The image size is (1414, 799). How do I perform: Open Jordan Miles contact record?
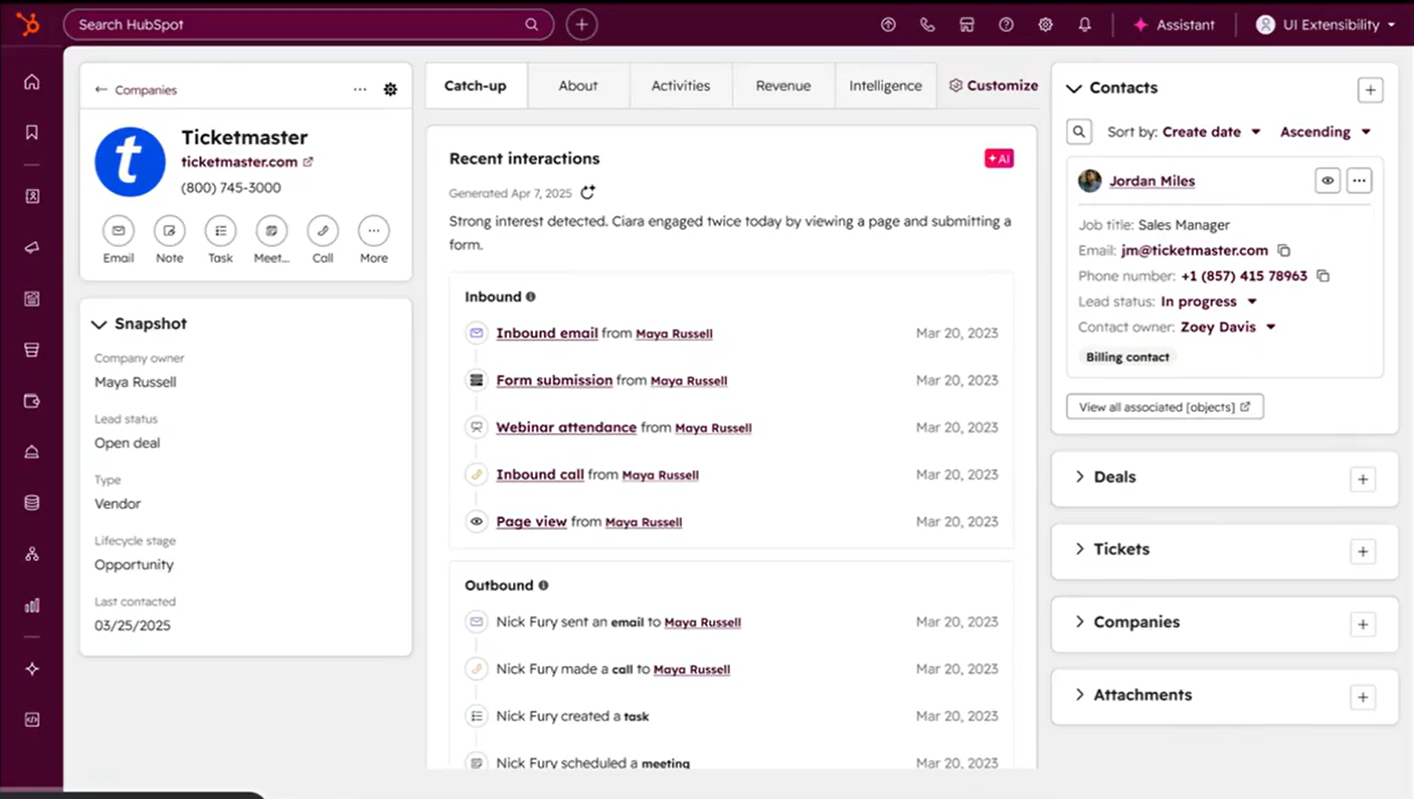(x=1152, y=181)
